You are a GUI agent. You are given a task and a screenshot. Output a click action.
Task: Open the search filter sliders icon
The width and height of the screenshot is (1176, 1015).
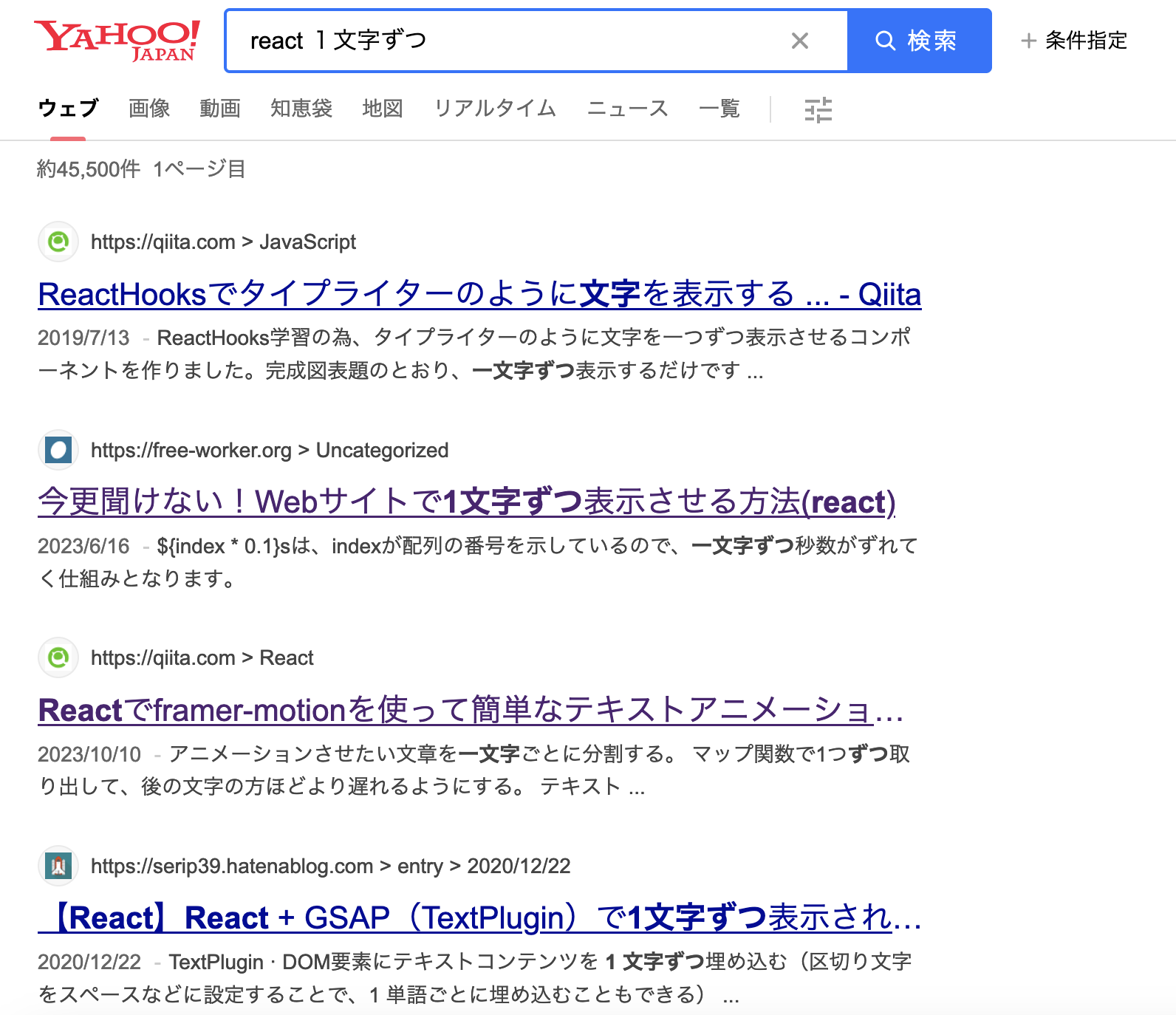[x=818, y=110]
